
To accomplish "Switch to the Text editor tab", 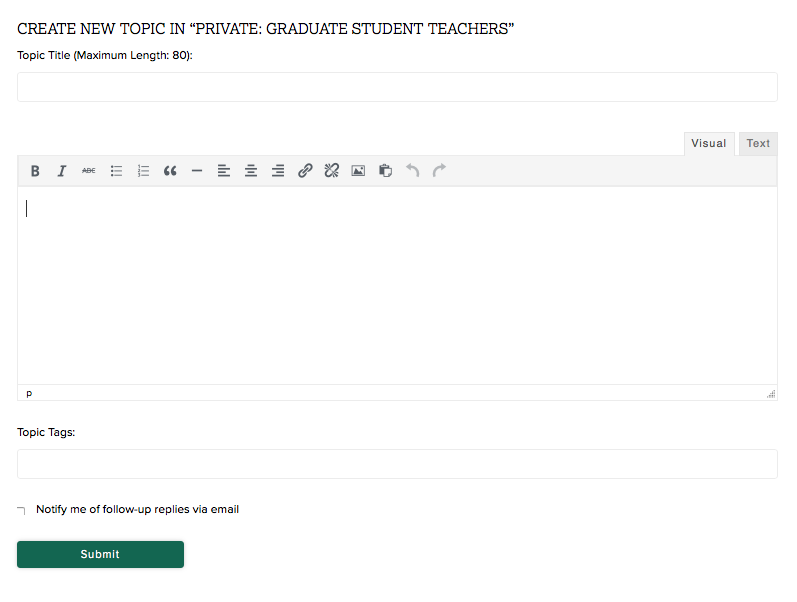I will (758, 144).
